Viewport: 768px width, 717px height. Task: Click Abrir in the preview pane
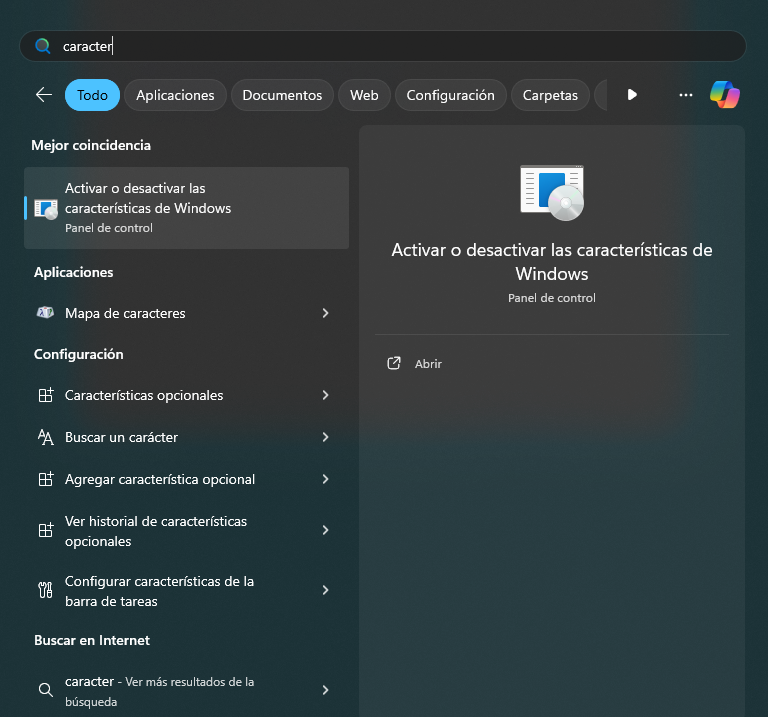pos(428,364)
